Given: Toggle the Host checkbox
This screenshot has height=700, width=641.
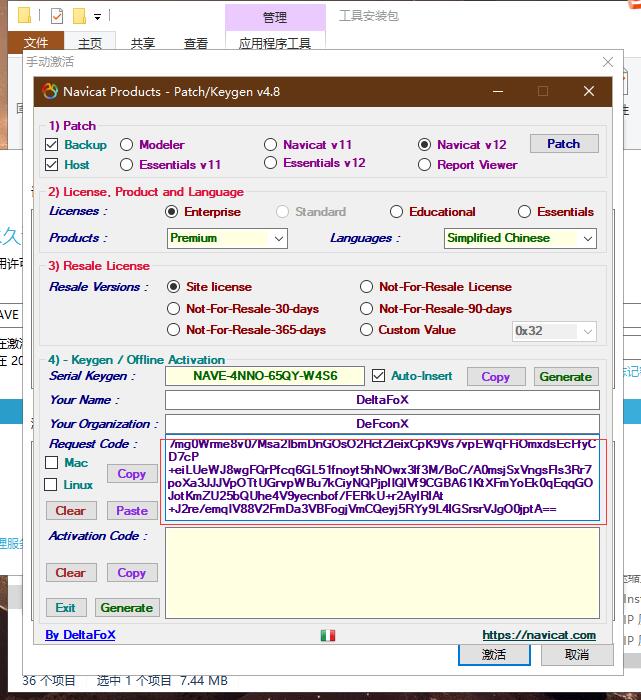Looking at the screenshot, I should [51, 165].
